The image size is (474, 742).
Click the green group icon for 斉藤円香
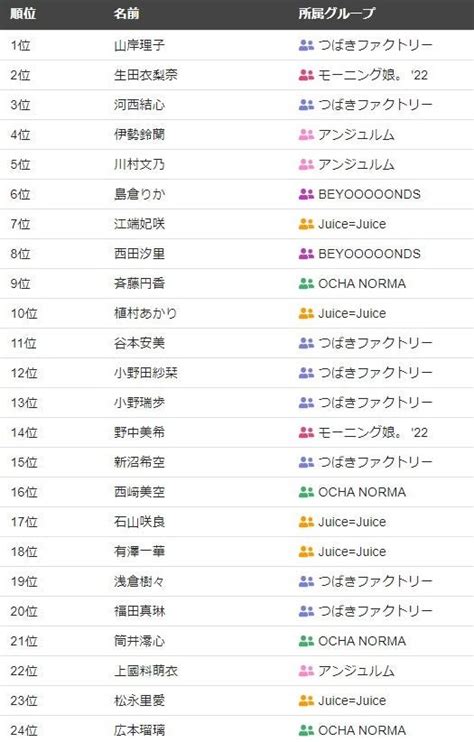click(x=306, y=284)
